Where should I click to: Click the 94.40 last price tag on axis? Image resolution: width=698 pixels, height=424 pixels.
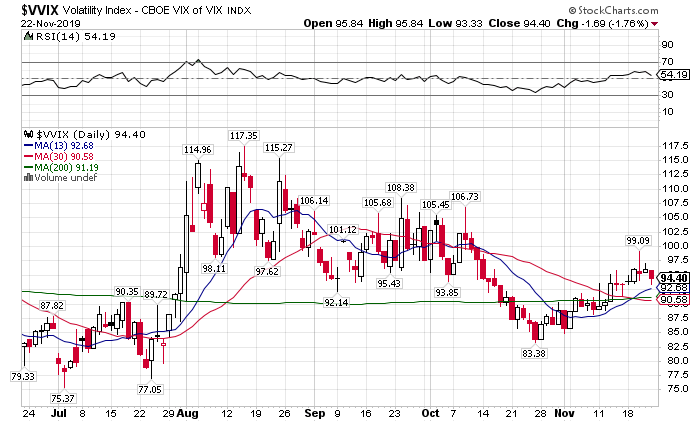(x=675, y=278)
